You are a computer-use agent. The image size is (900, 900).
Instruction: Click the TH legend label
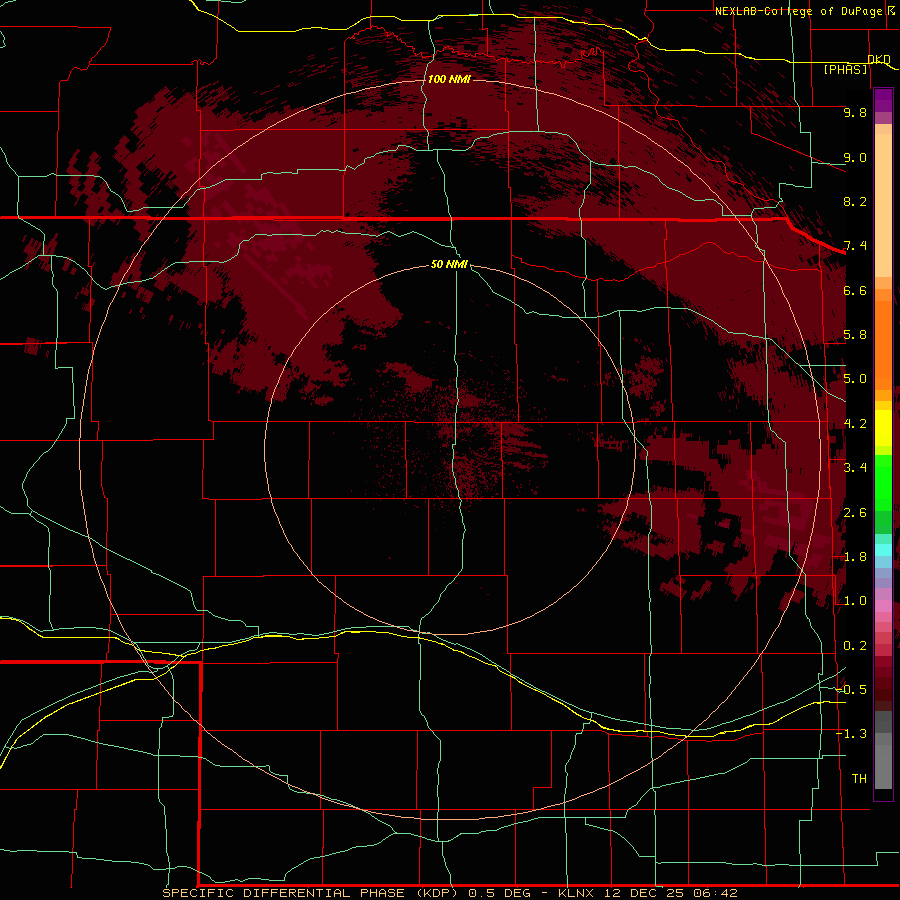tap(859, 779)
